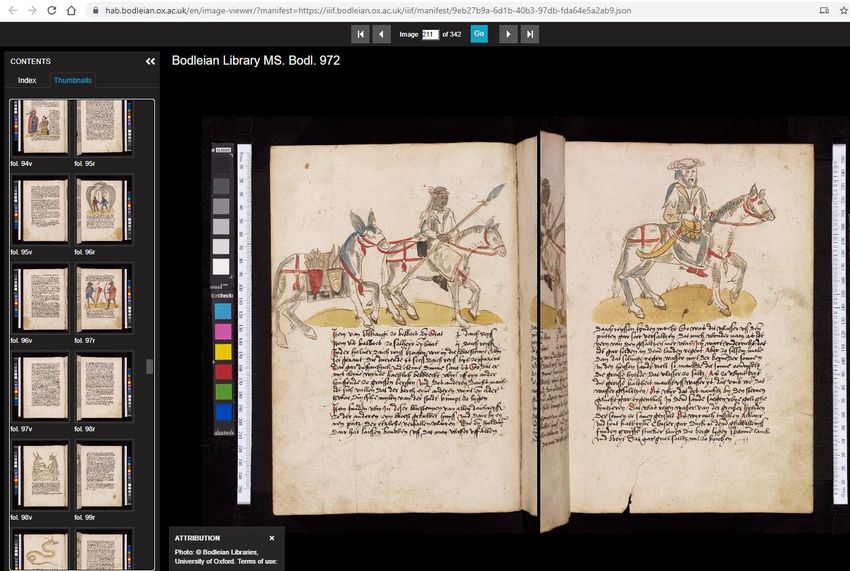850x571 pixels.
Task: Click the cast/device icon in address bar
Action: click(x=824, y=10)
